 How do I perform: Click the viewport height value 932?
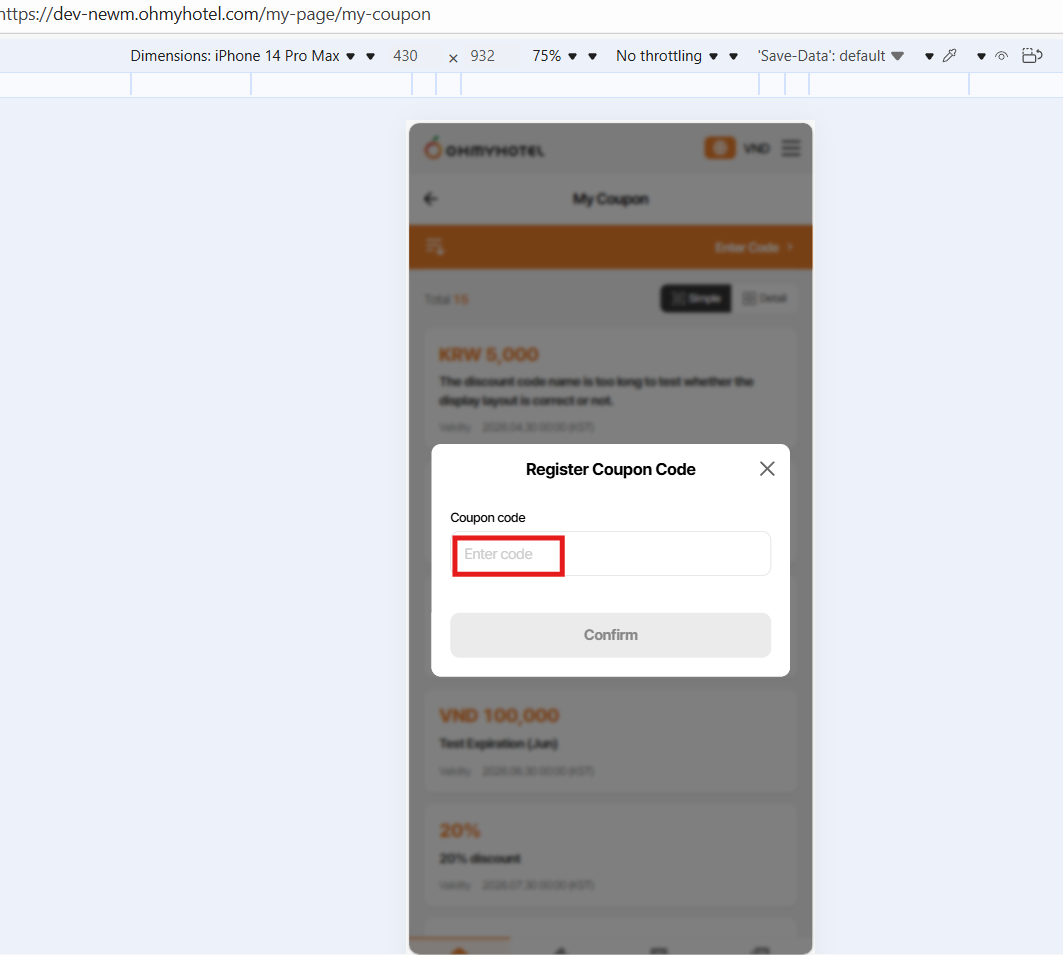(x=483, y=56)
